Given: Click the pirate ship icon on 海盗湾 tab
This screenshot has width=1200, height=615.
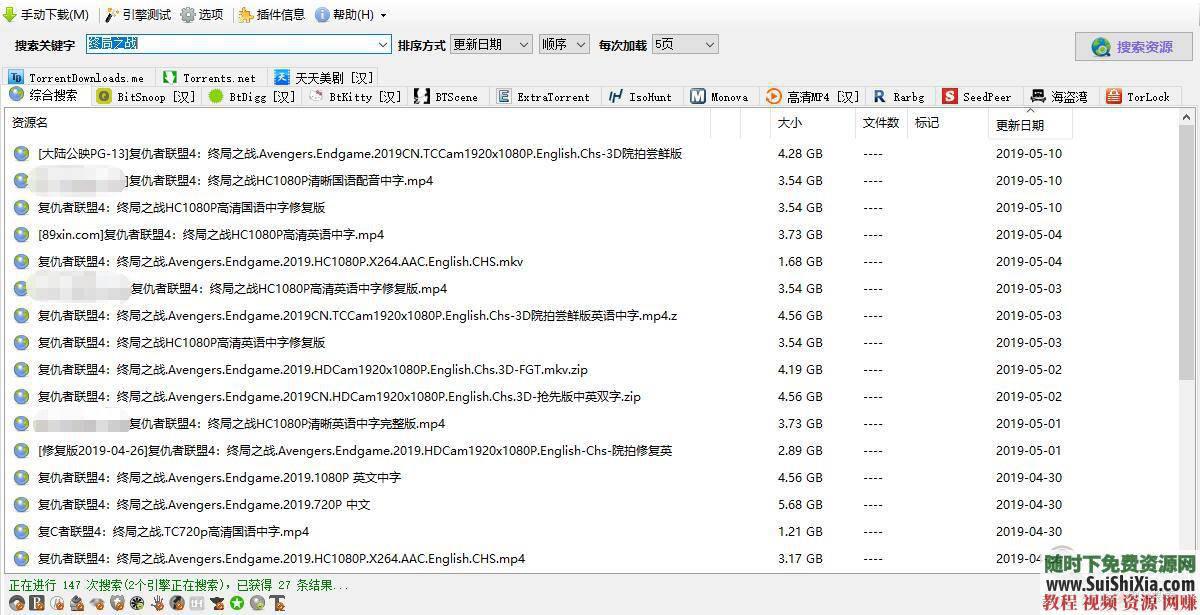Looking at the screenshot, I should point(1040,96).
